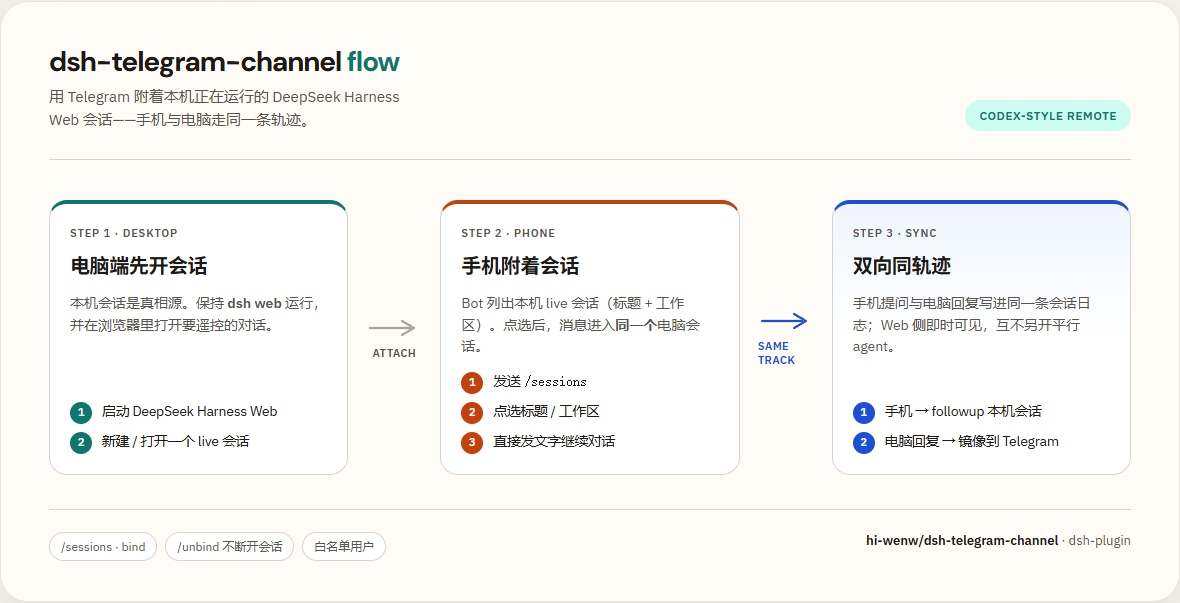Select the 白名单用户 pill
Screen dimensions: 1180x603
click(344, 547)
